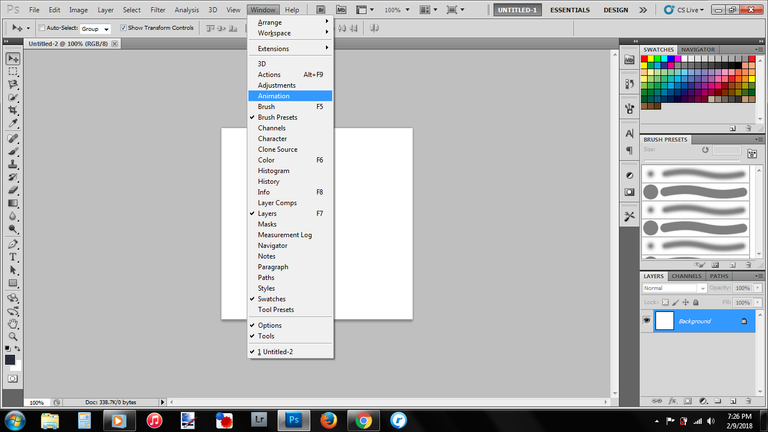This screenshot has width=768, height=432.
Task: Open the Character panel icon in dock
Action: click(629, 133)
